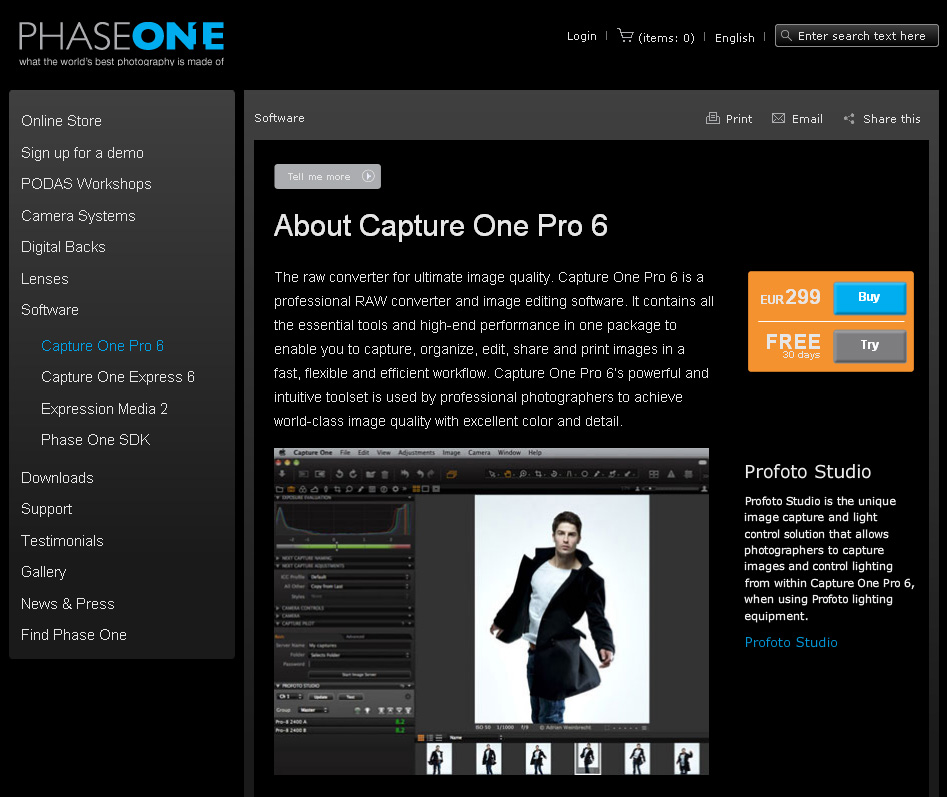This screenshot has height=797, width=947.
Task: Open the shopping cart icon
Action: (625, 36)
